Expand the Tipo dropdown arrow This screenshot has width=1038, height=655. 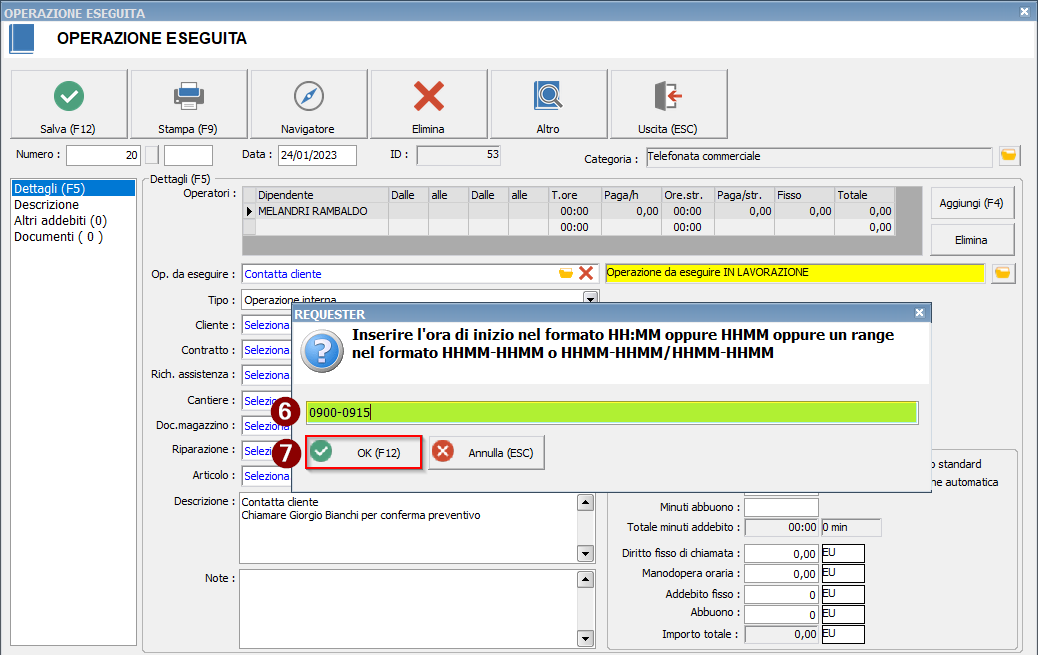(x=590, y=299)
